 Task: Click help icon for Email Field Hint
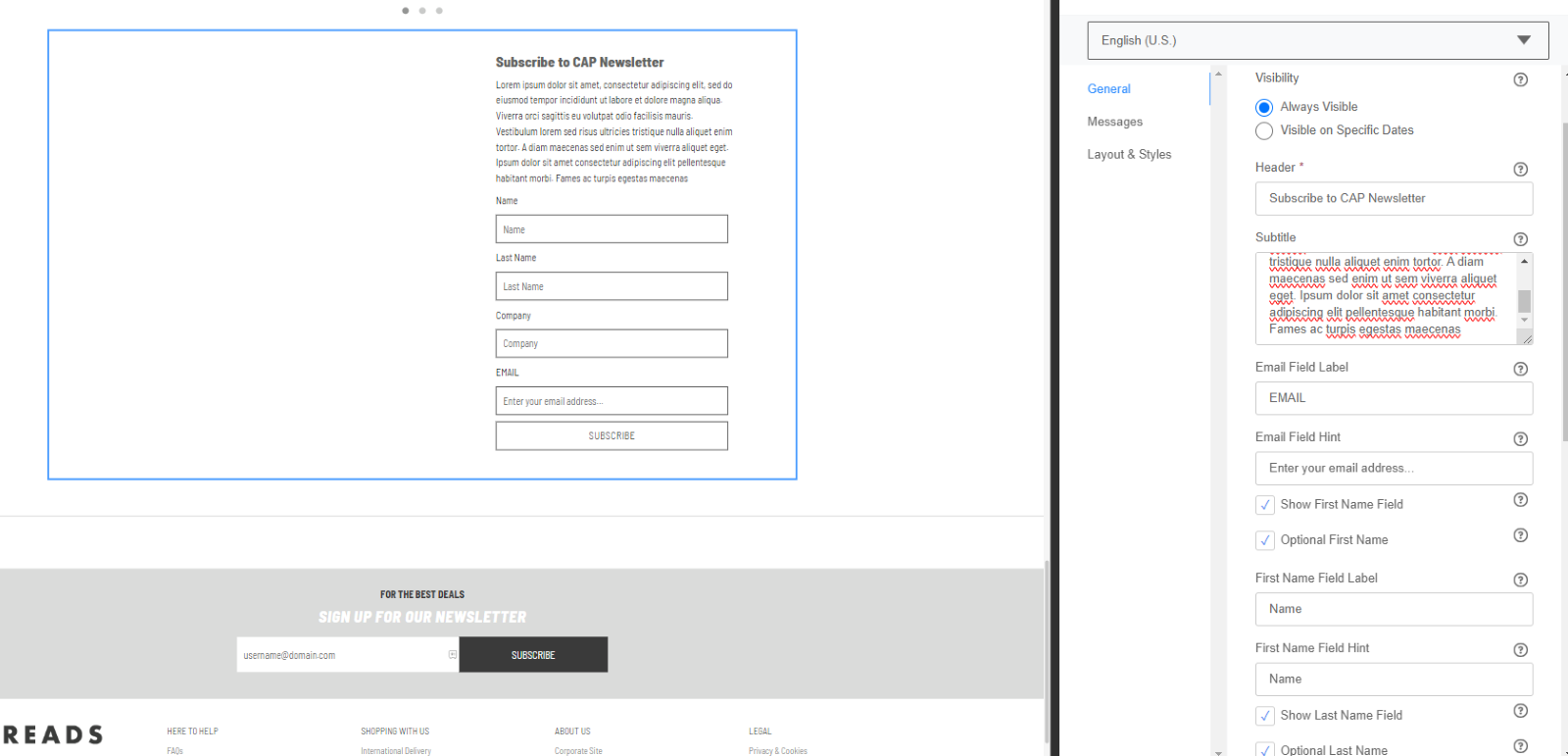1520,439
